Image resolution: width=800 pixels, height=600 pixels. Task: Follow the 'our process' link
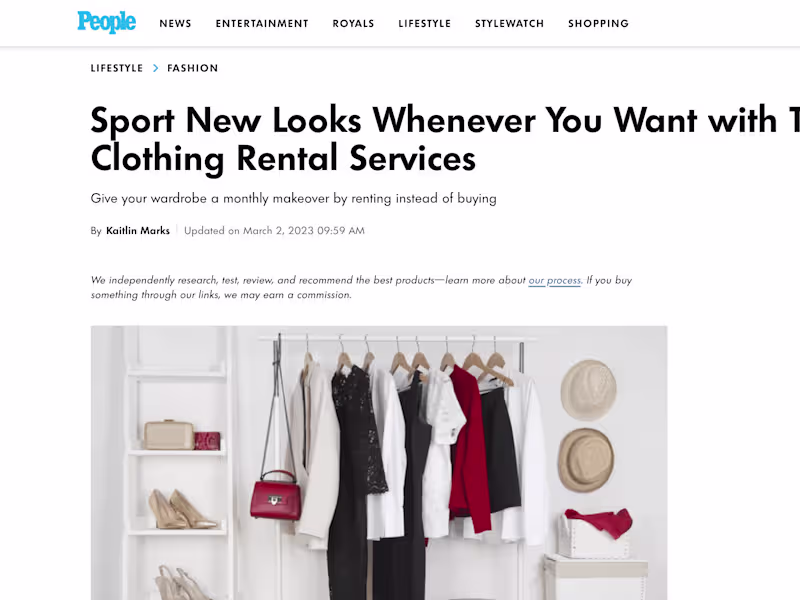pos(555,280)
